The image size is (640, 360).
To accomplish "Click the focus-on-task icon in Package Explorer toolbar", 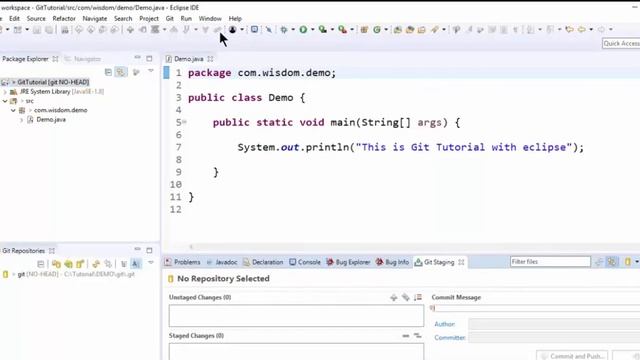I will click(x=136, y=72).
